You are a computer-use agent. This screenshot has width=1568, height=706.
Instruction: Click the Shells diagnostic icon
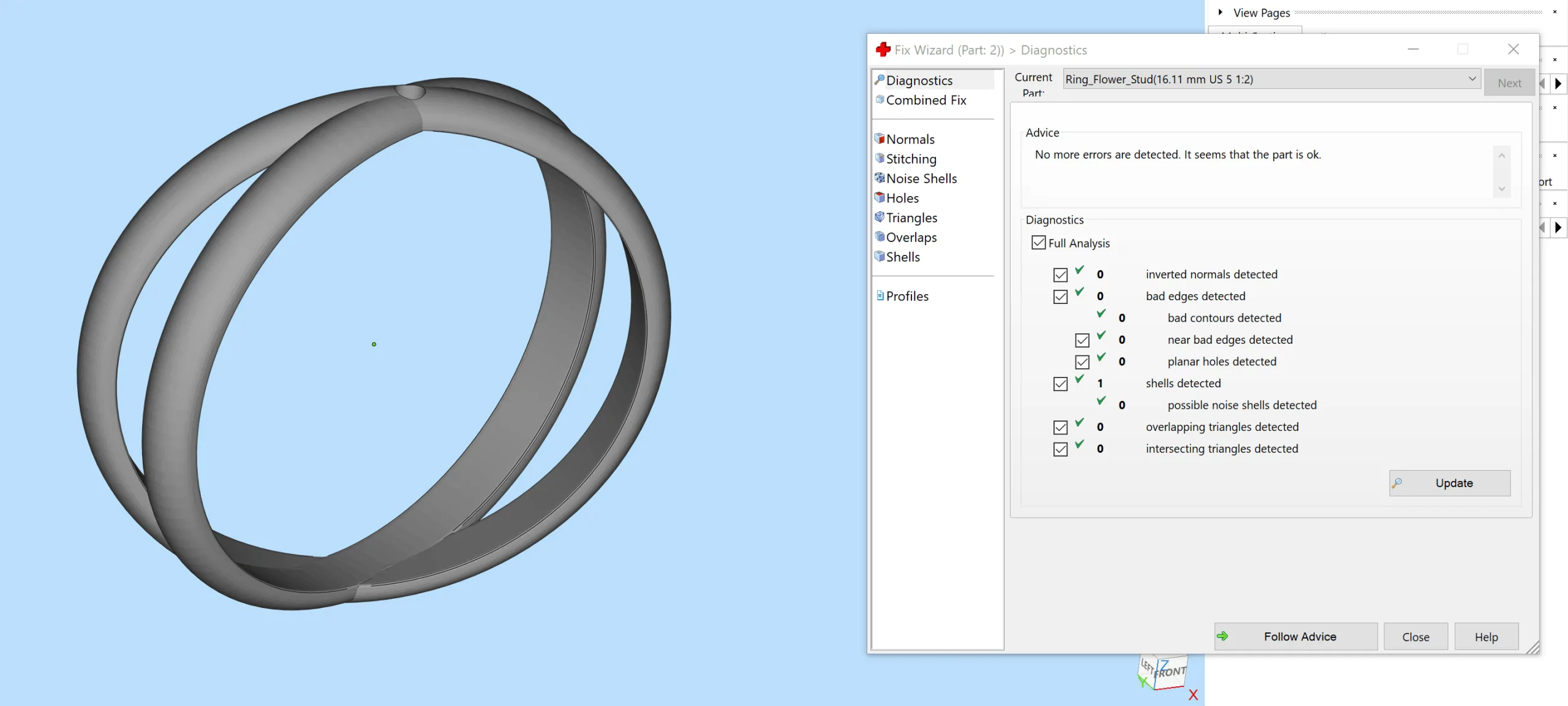(880, 256)
